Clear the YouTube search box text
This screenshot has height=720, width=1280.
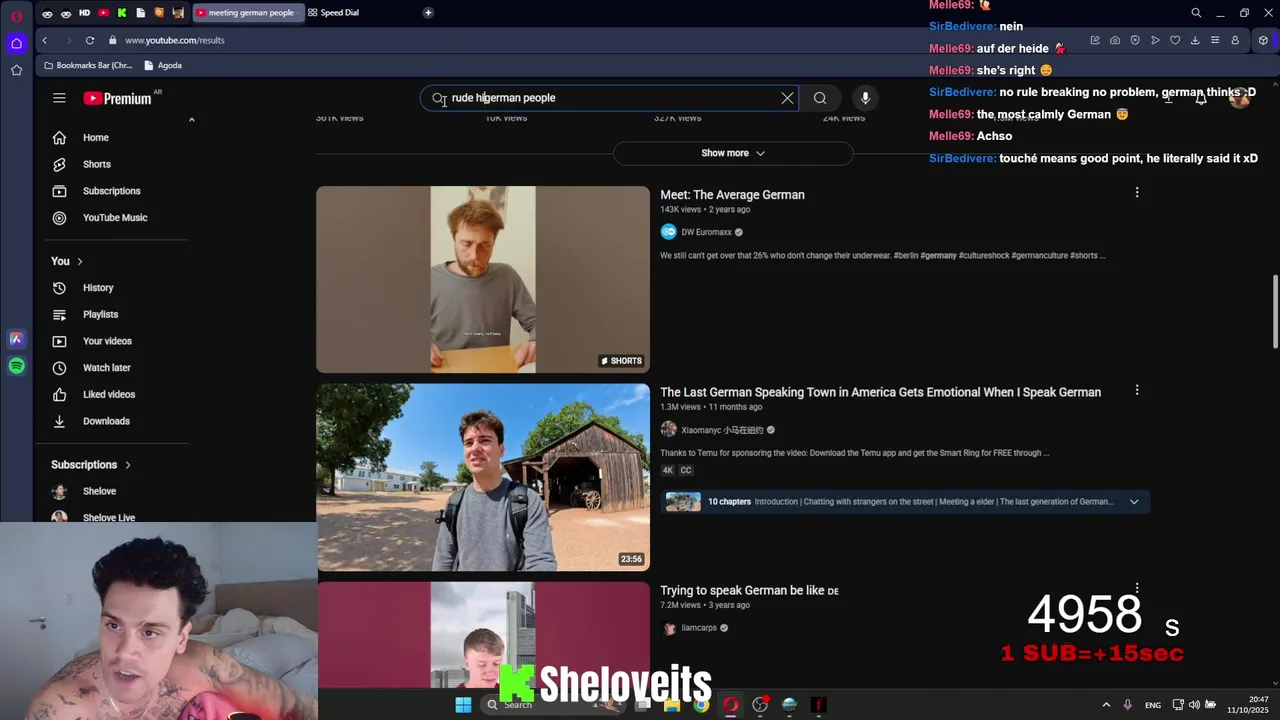(787, 98)
